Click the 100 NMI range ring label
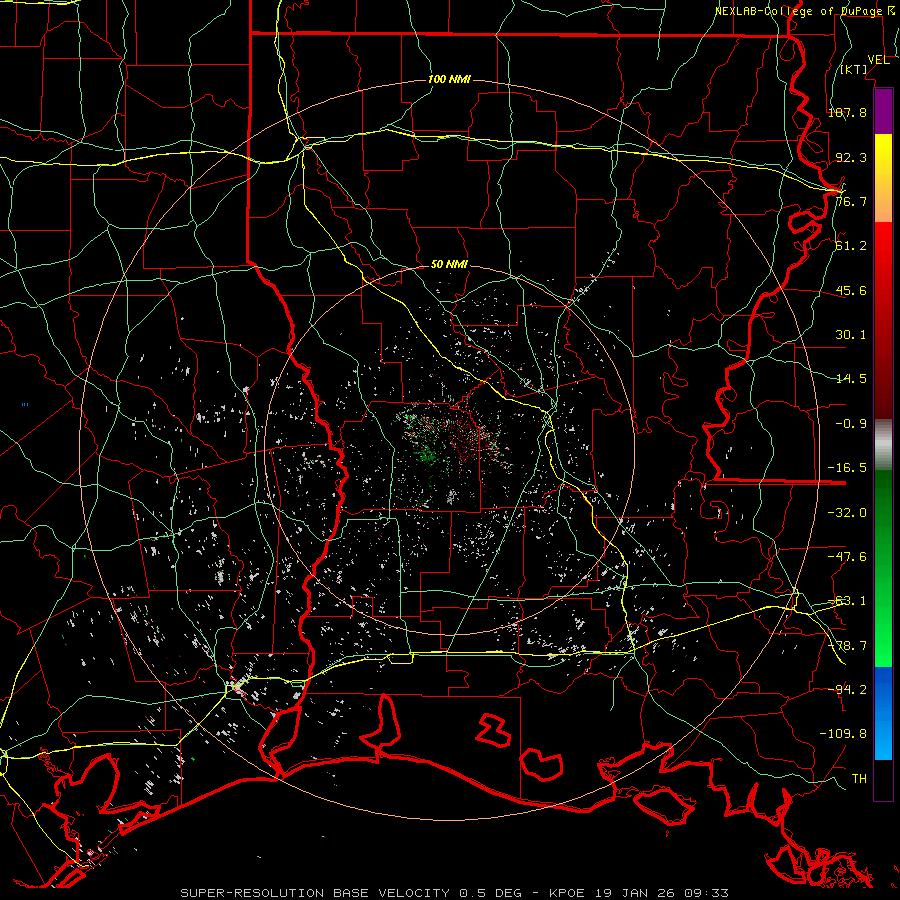This screenshot has height=900, width=900. [449, 79]
